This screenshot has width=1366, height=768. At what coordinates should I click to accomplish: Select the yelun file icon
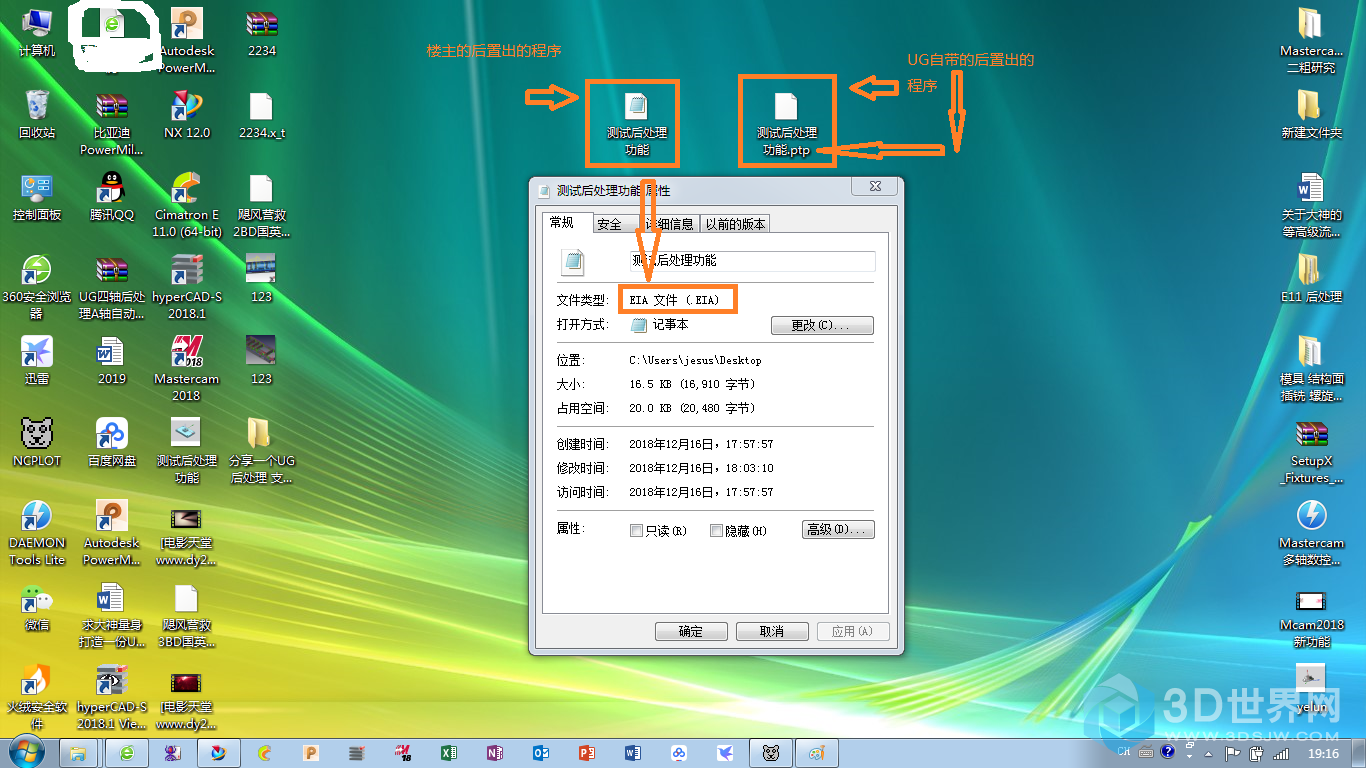tap(1311, 689)
